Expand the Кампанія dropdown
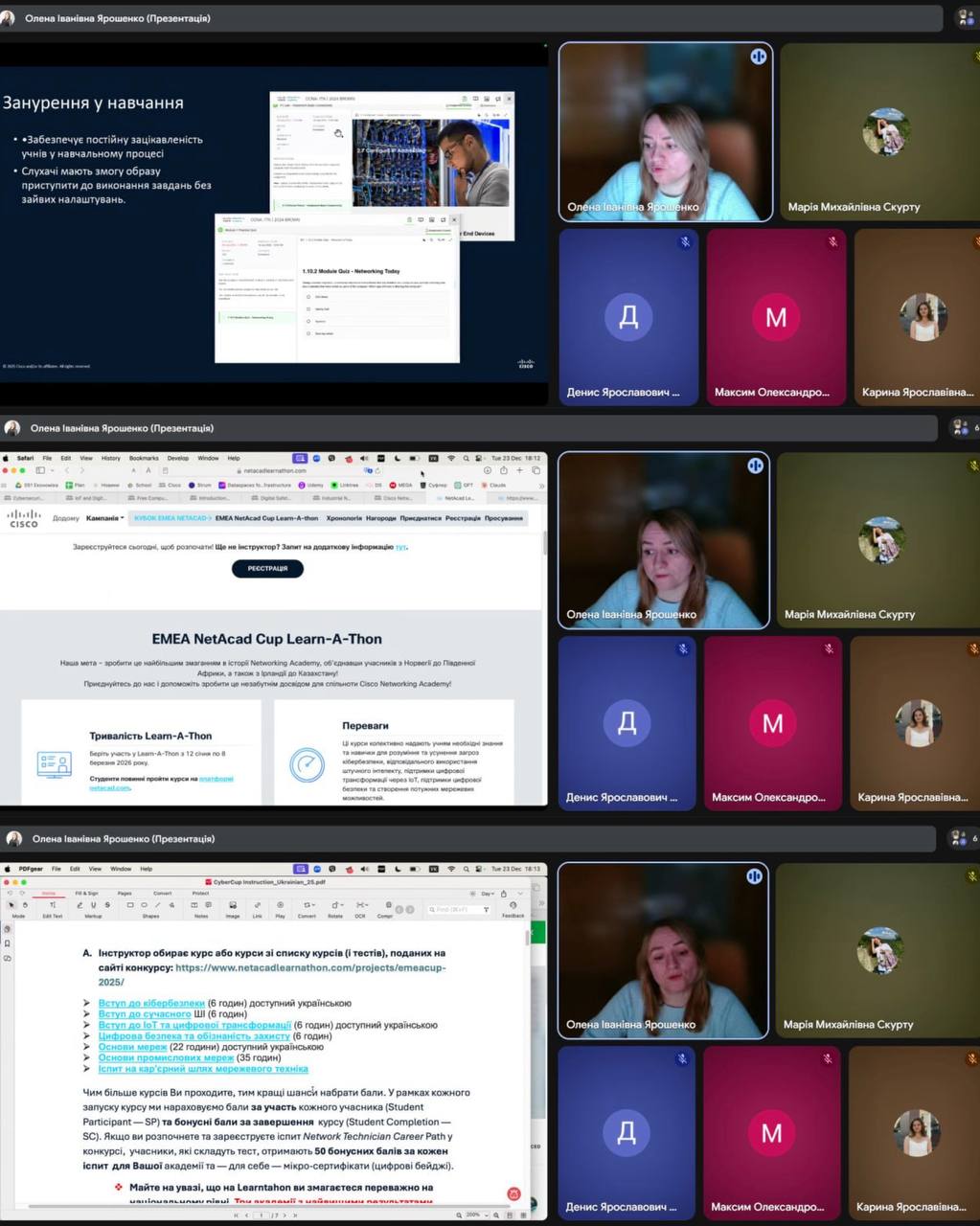 pos(105,518)
